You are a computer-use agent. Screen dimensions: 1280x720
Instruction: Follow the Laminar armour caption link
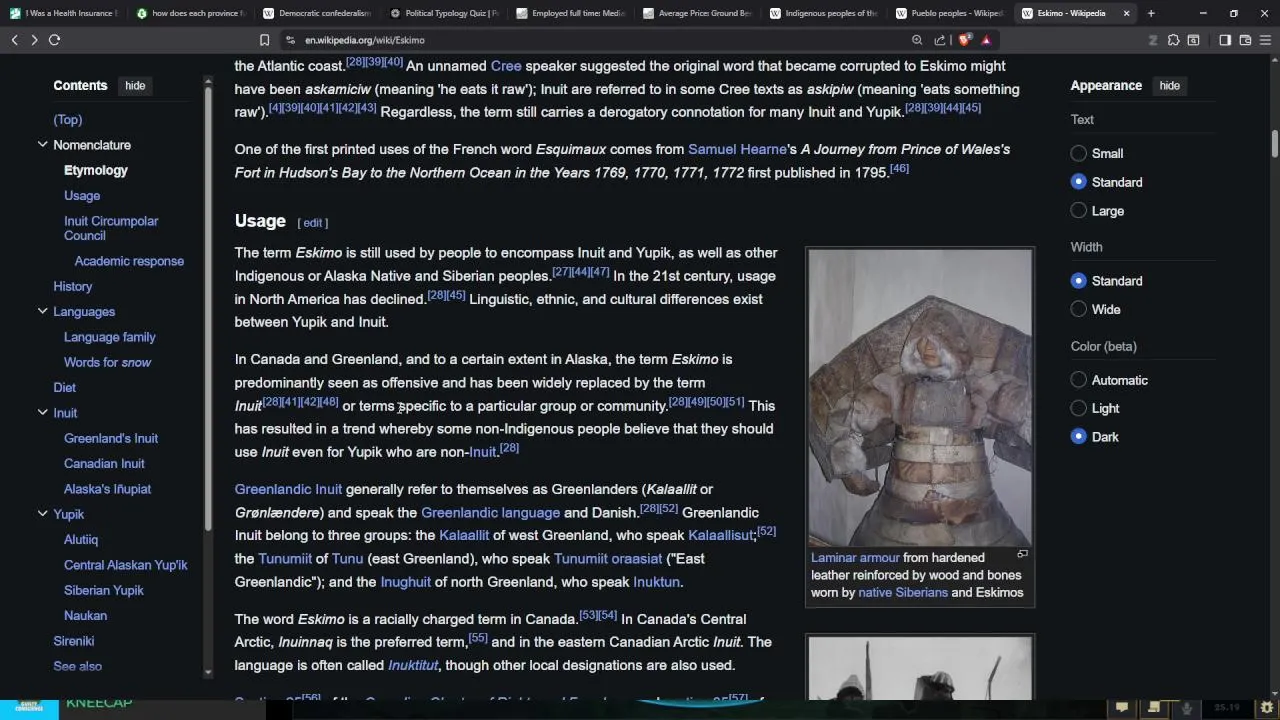tap(855, 558)
